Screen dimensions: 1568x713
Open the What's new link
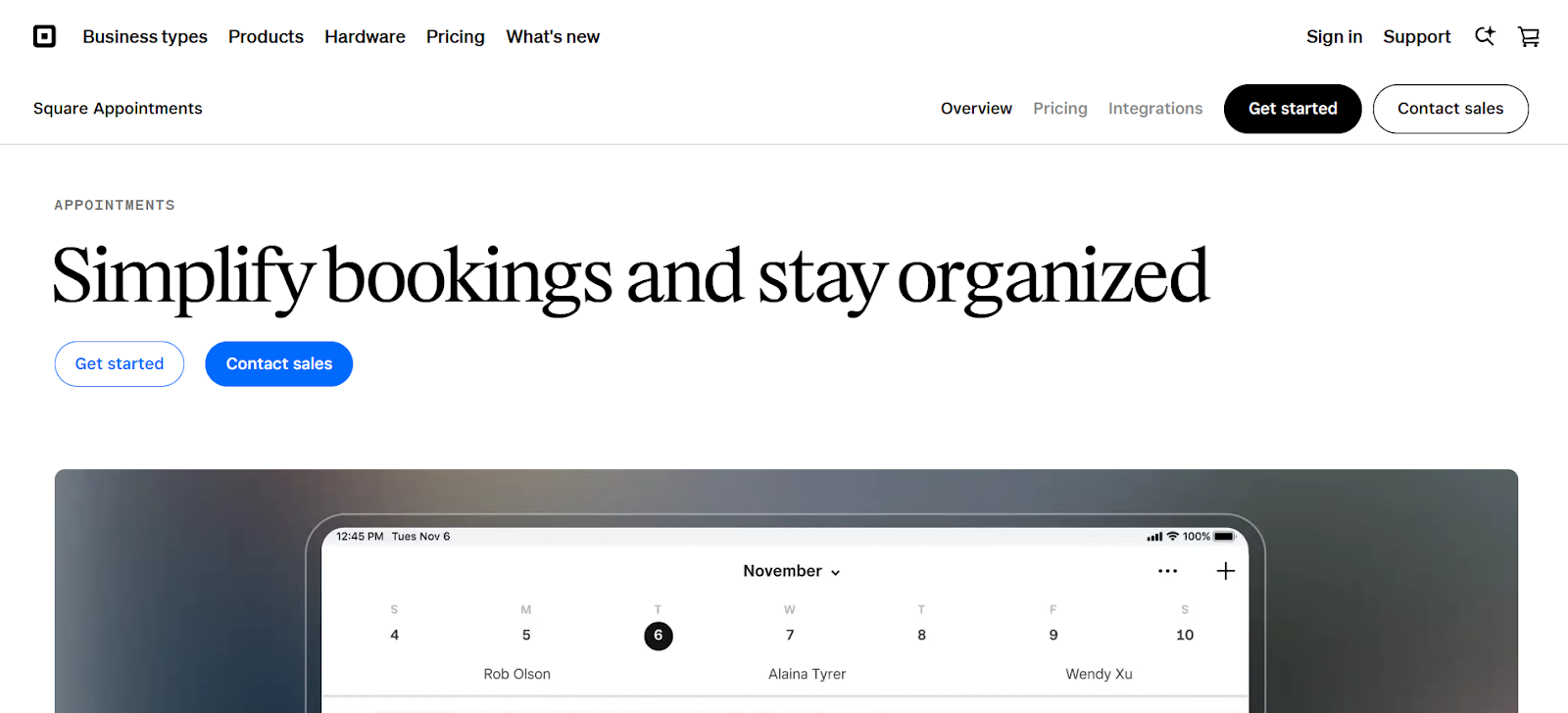click(x=553, y=36)
